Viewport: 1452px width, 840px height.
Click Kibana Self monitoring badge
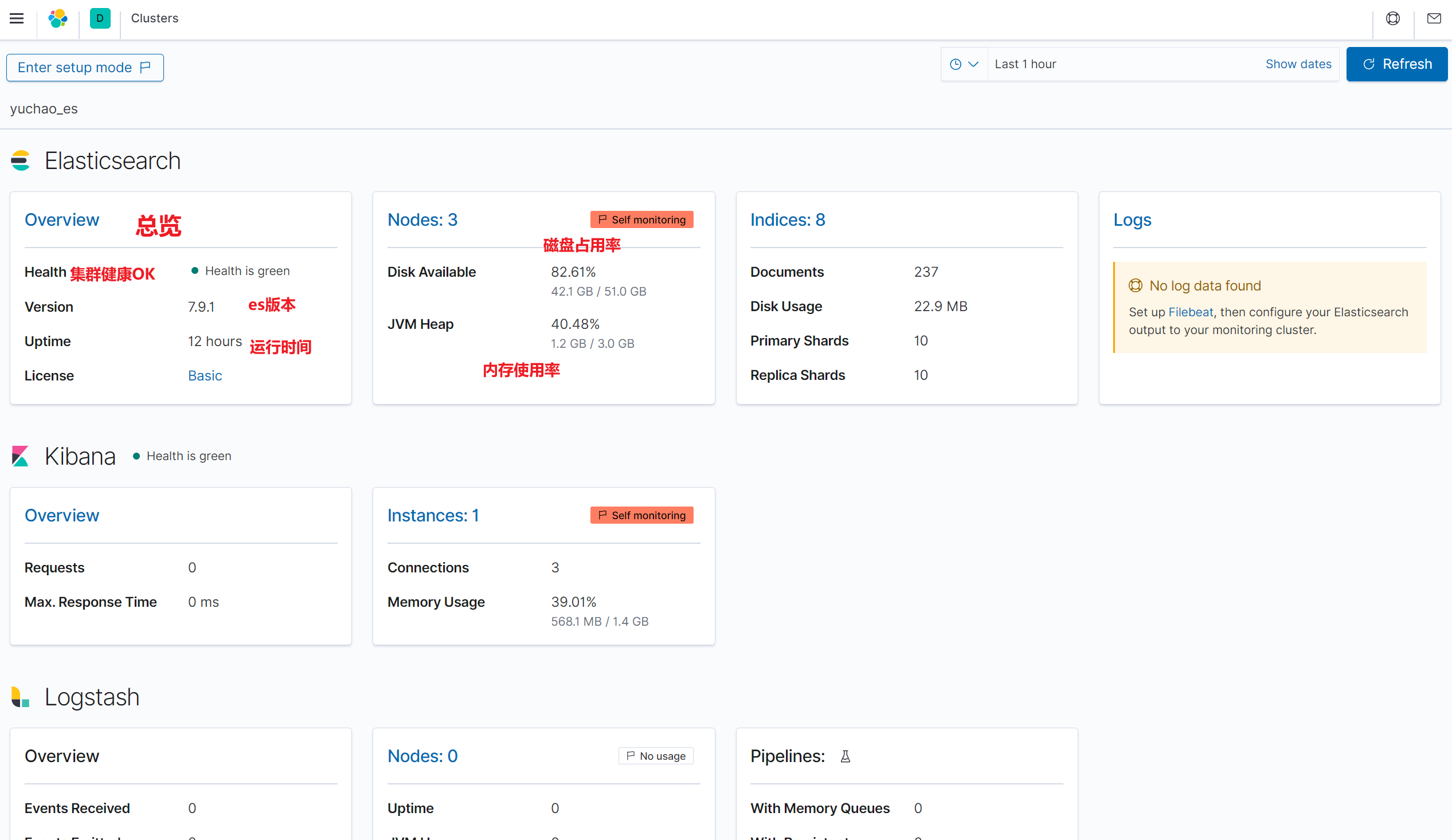pos(641,516)
